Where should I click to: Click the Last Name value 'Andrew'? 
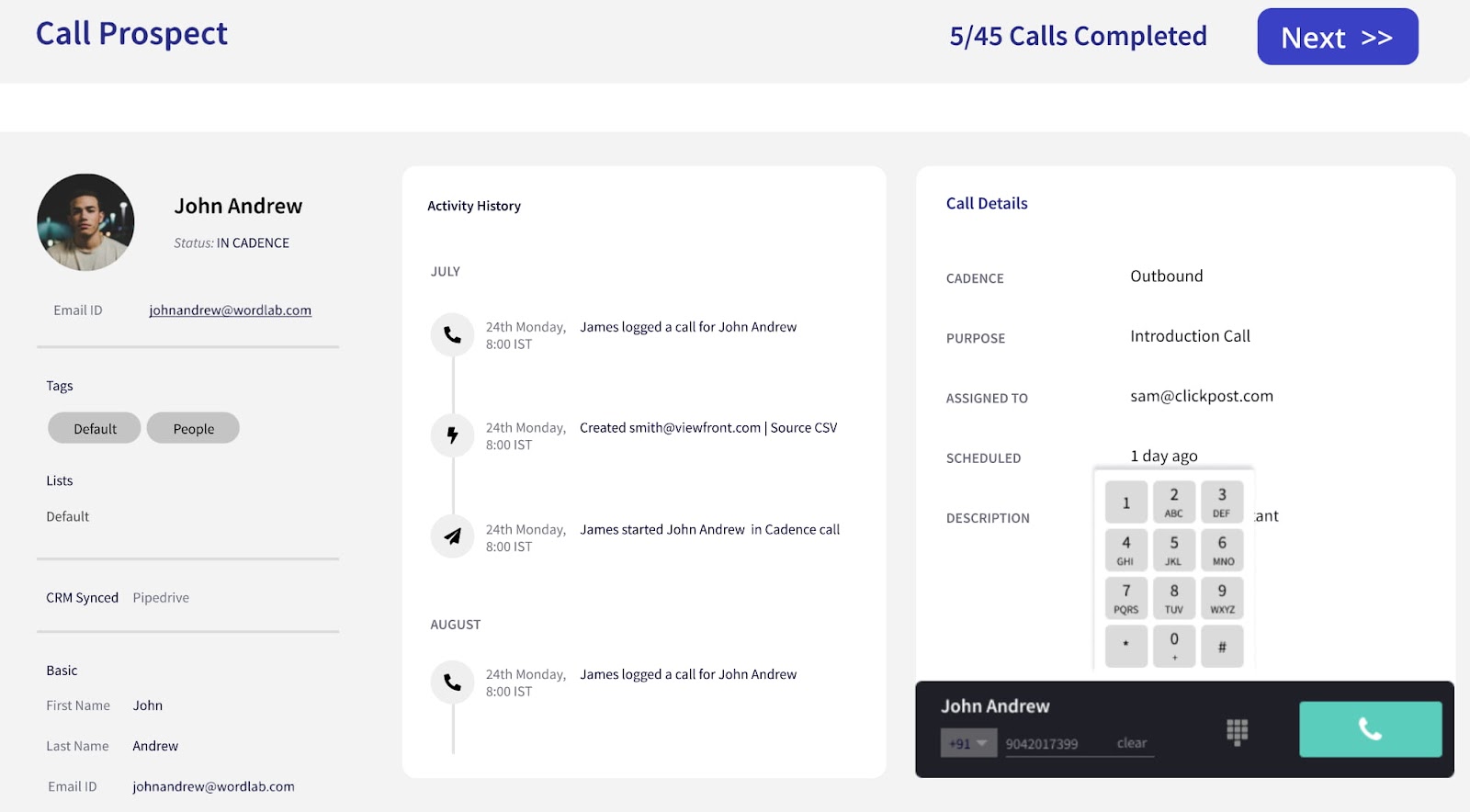click(x=155, y=747)
